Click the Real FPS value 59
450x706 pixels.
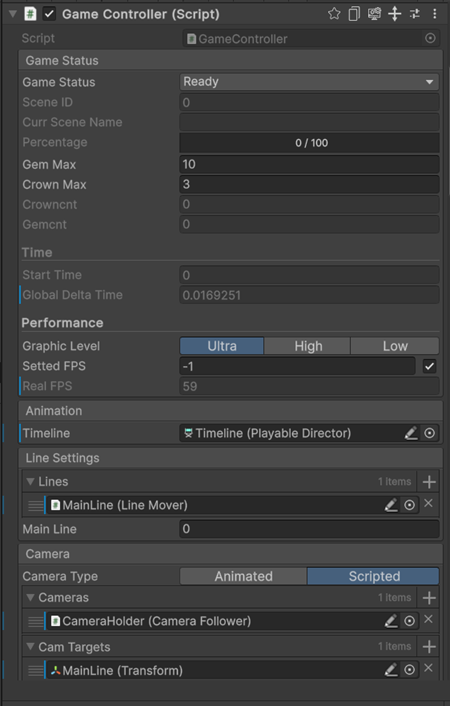[309, 386]
